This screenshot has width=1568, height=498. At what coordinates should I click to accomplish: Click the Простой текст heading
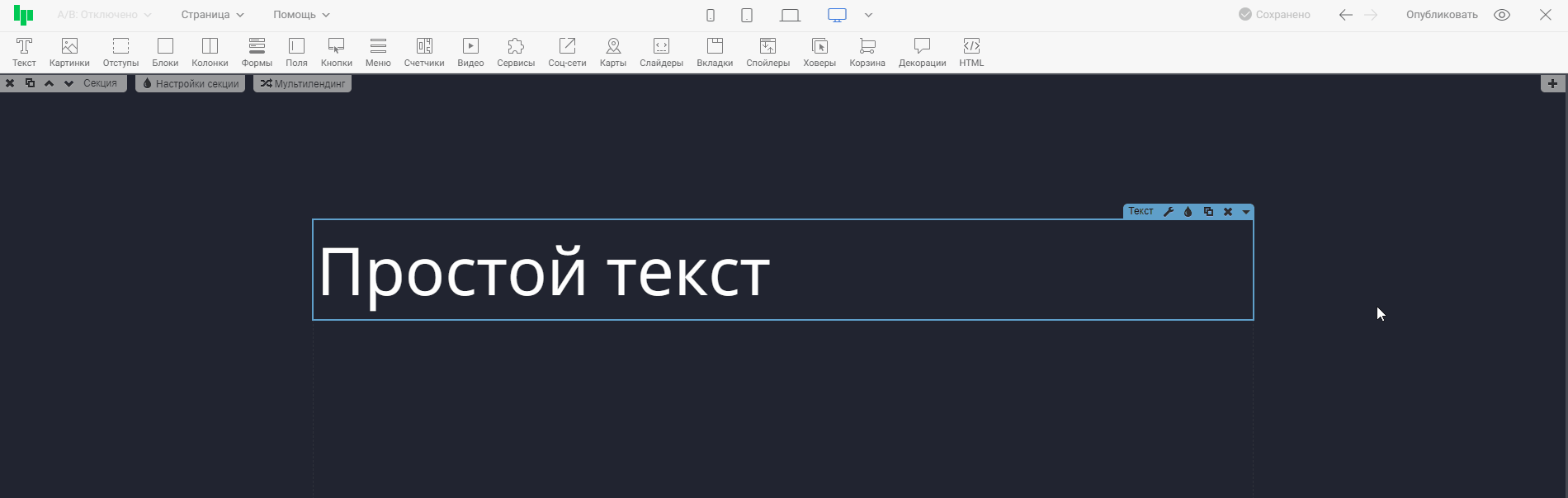tap(544, 272)
